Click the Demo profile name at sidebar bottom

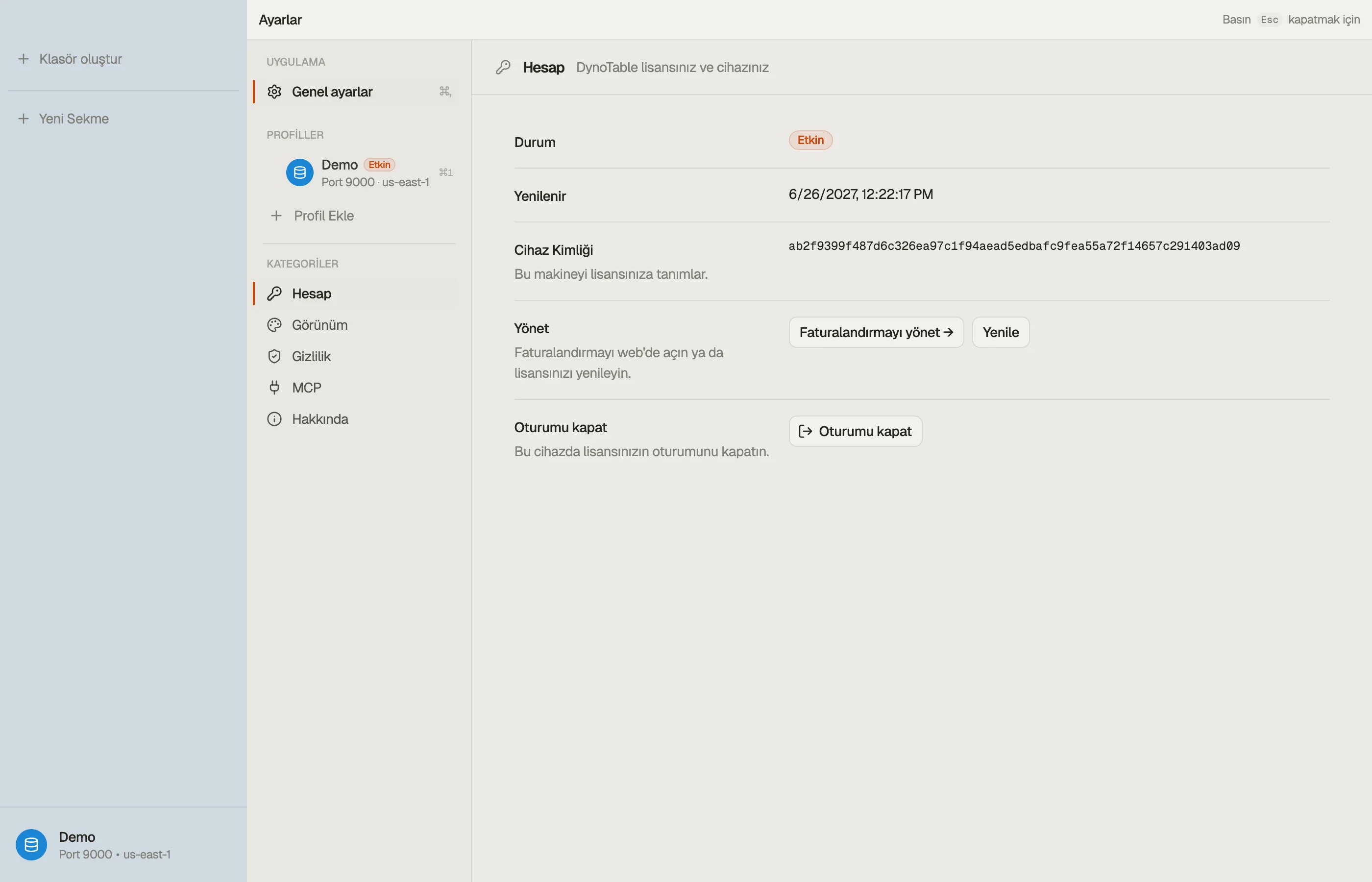coord(77,837)
